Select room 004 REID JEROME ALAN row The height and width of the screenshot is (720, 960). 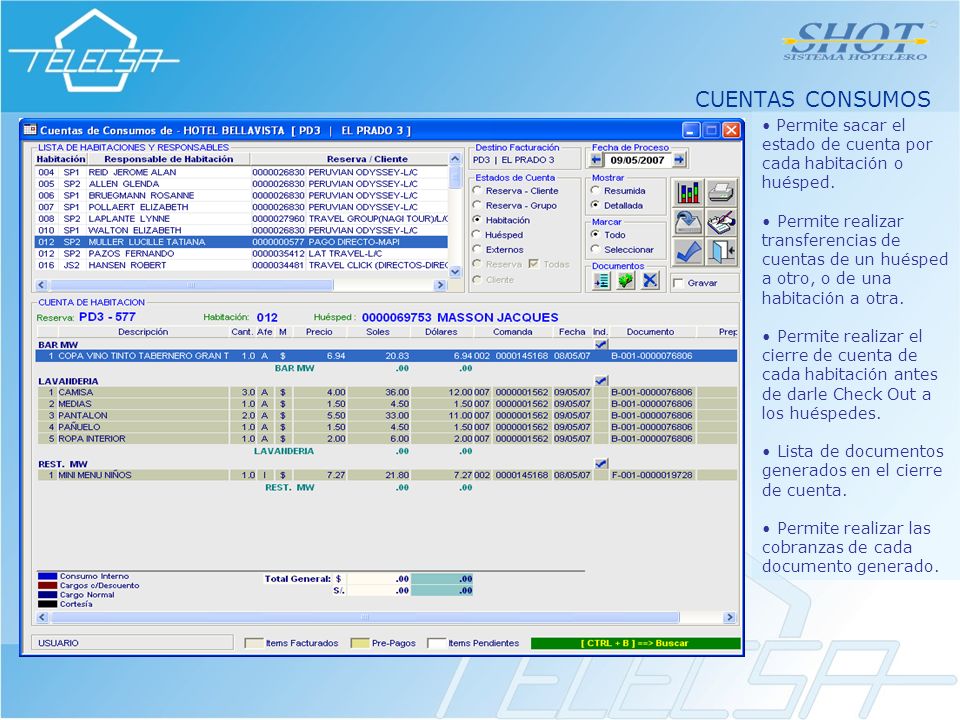click(x=242, y=172)
